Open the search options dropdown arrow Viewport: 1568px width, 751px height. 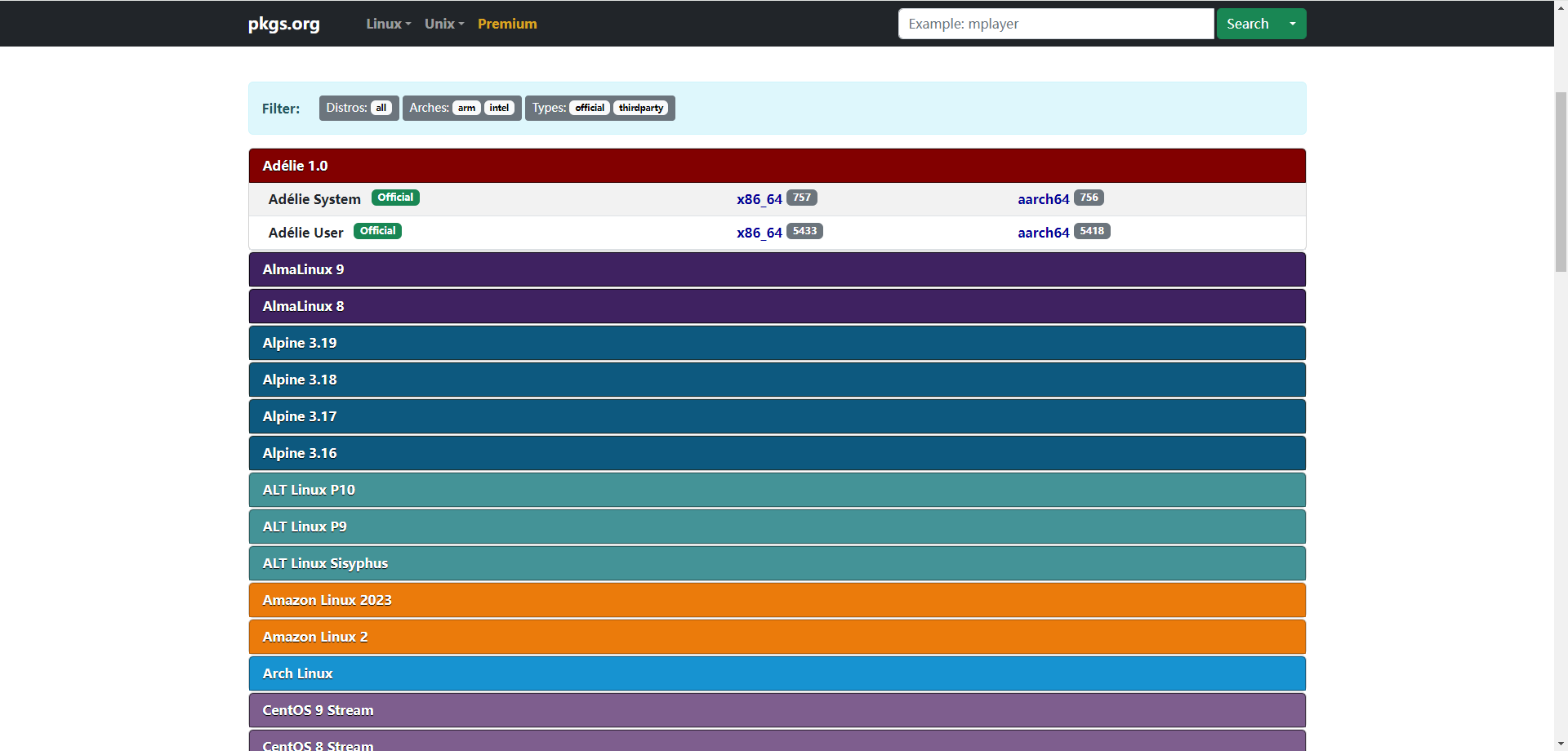[1293, 24]
